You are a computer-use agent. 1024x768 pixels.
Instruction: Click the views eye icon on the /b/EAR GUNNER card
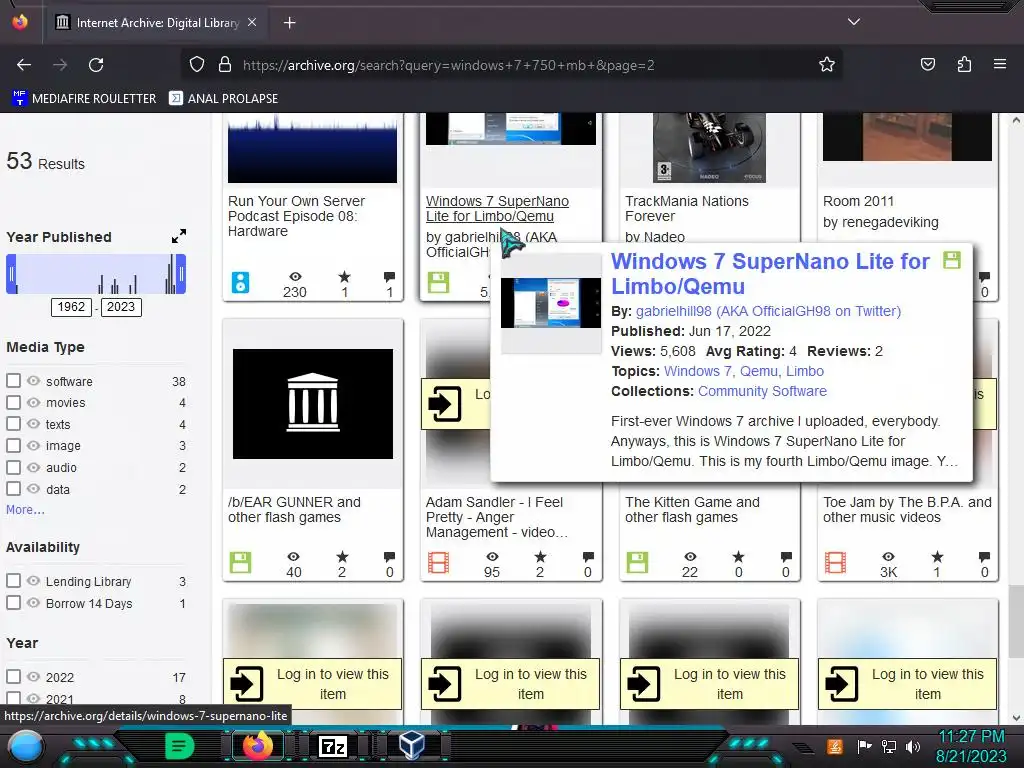click(x=294, y=556)
